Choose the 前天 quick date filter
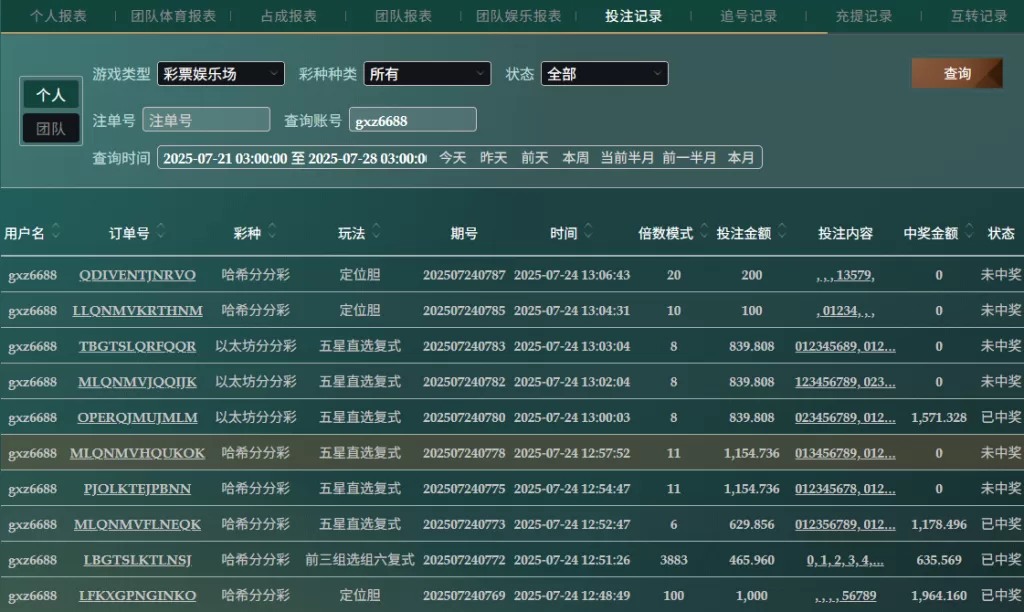This screenshot has width=1024, height=612. (x=535, y=158)
